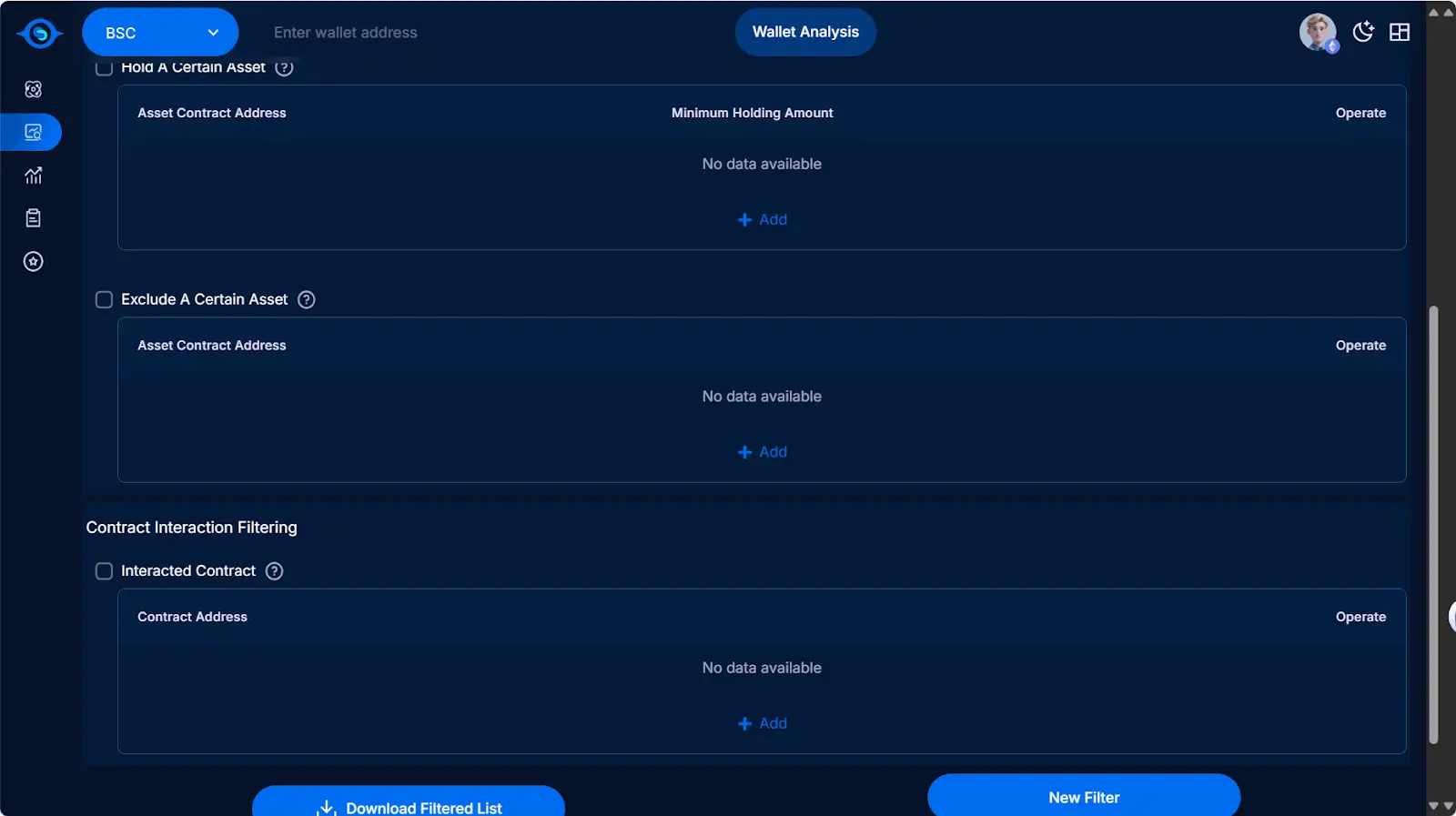Select the active chart-search sidebar tab
1456x816 pixels.
point(34,133)
